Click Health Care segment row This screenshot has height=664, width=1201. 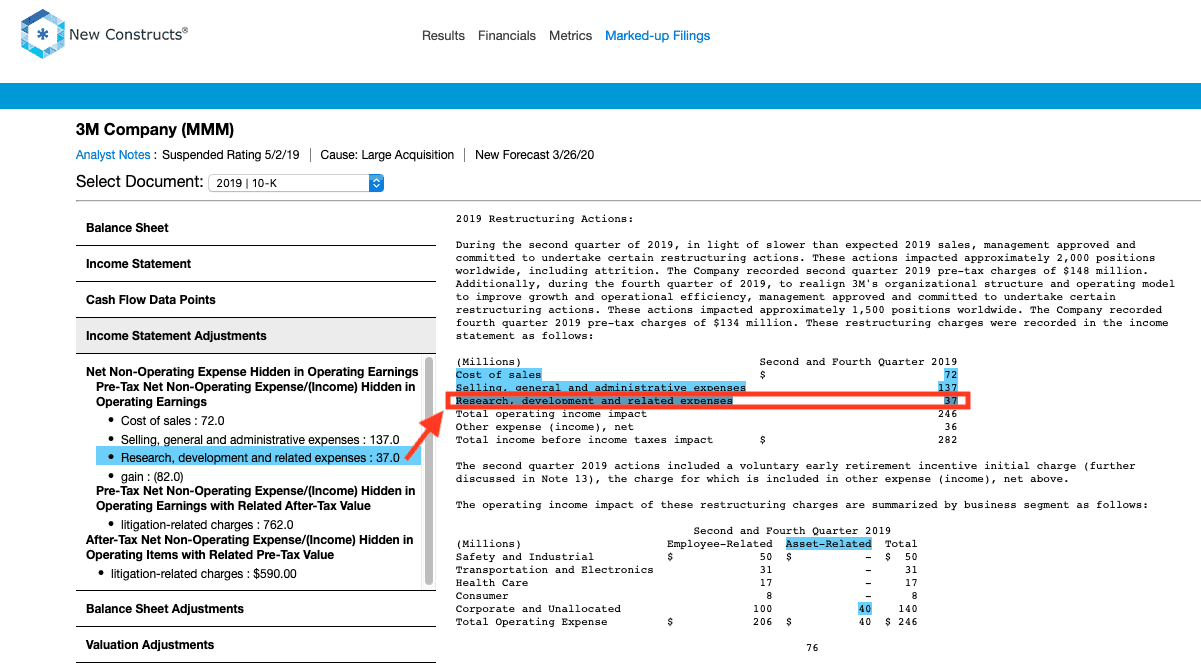click(686, 583)
